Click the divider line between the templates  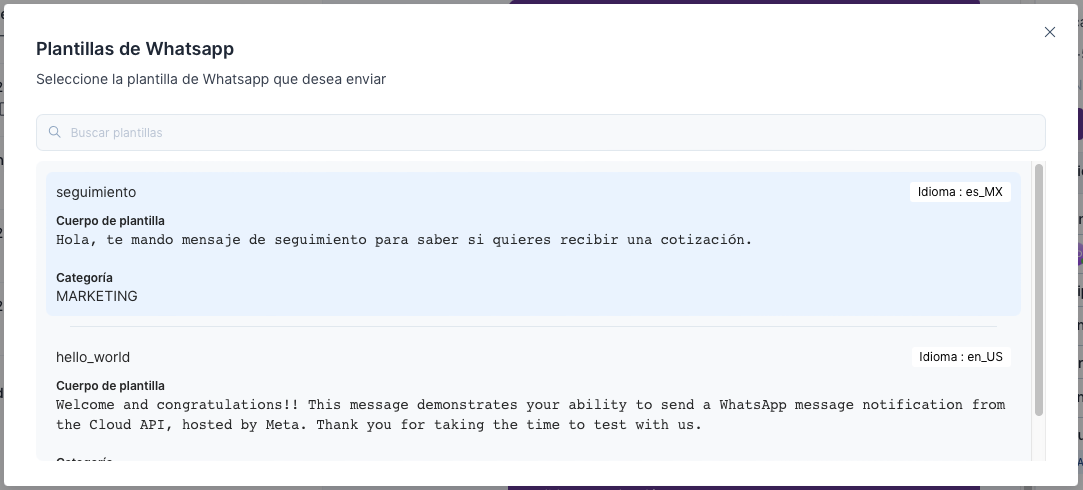click(533, 326)
